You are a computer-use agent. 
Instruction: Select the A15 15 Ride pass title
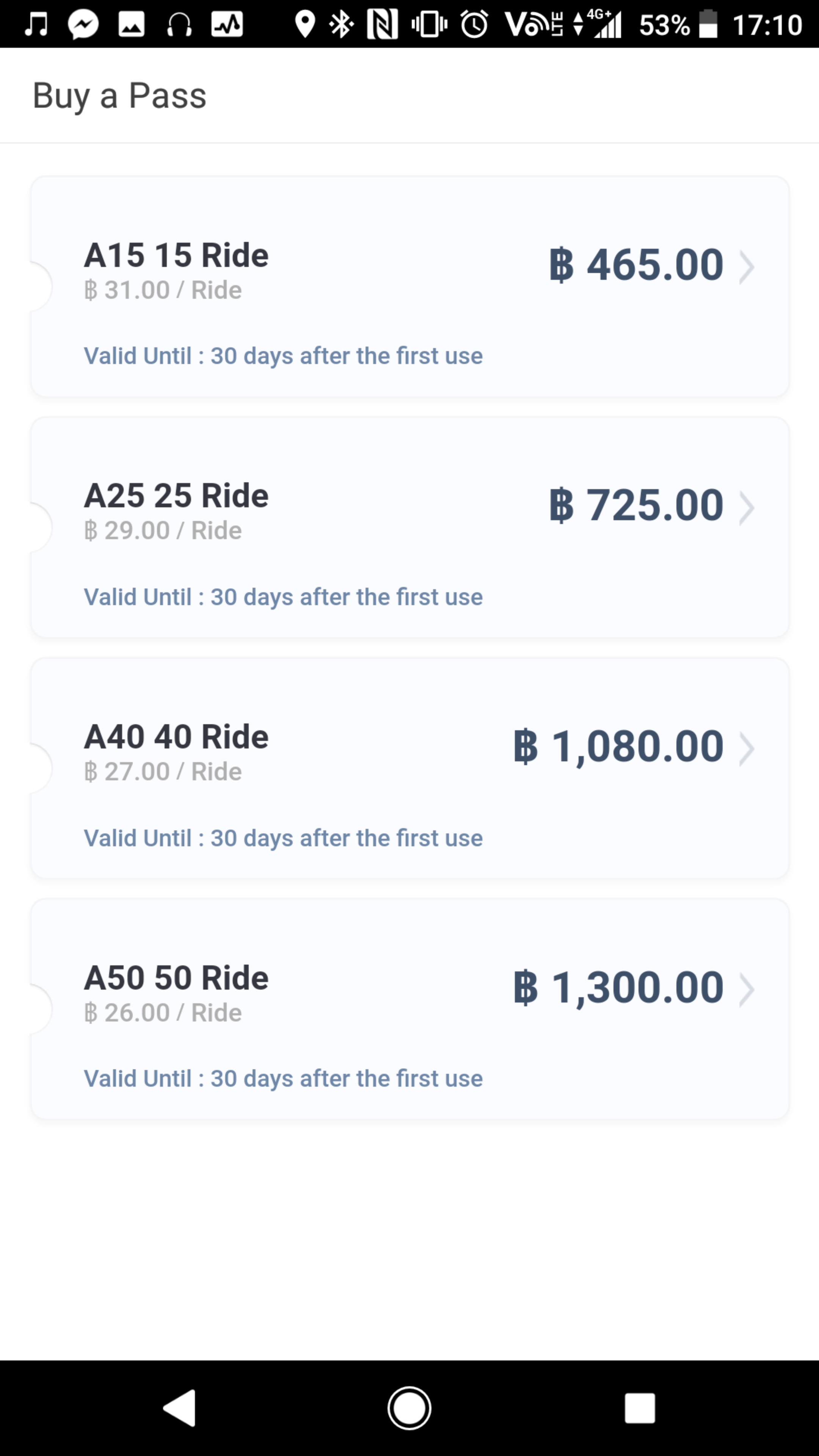(176, 255)
